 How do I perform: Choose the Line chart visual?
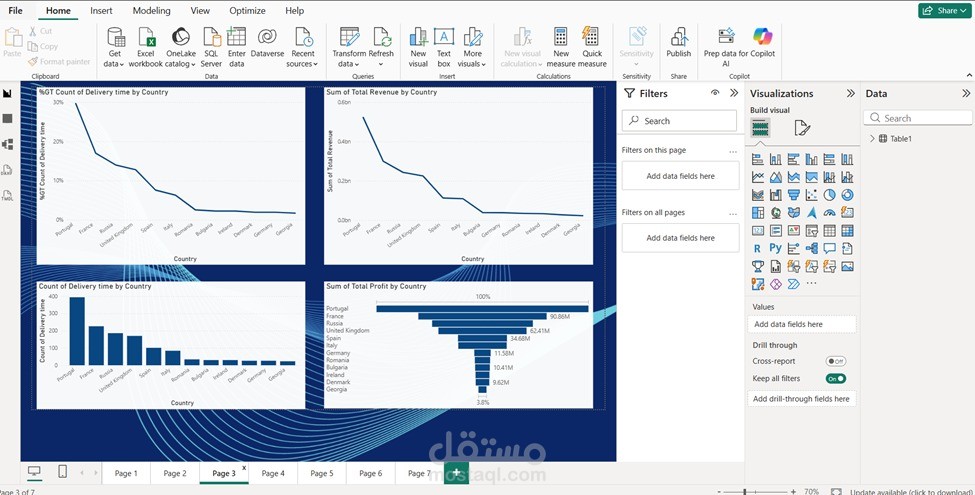click(757, 177)
